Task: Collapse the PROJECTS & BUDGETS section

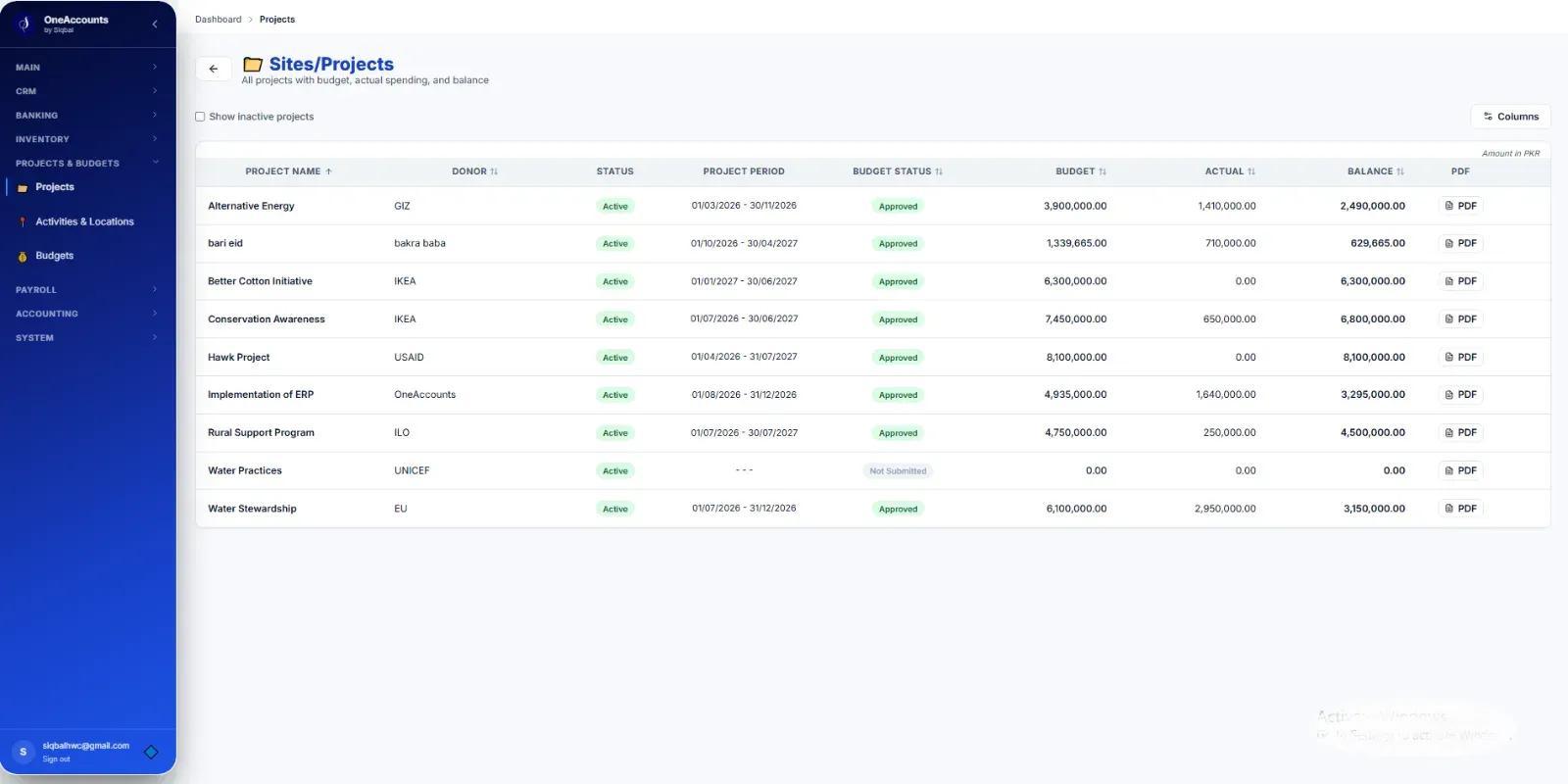Action: point(86,164)
